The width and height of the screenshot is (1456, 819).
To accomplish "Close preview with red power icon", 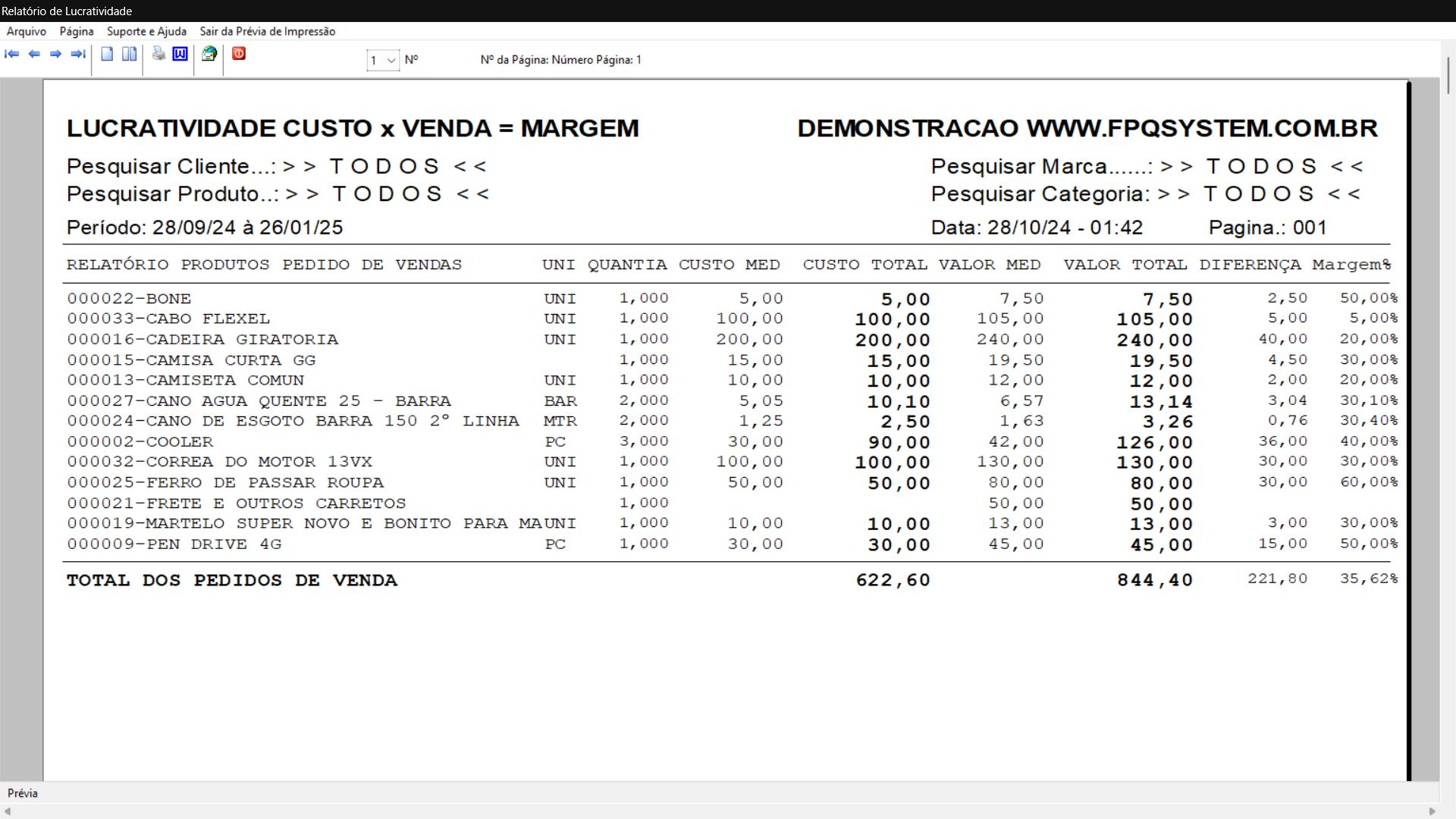I will click(x=239, y=54).
